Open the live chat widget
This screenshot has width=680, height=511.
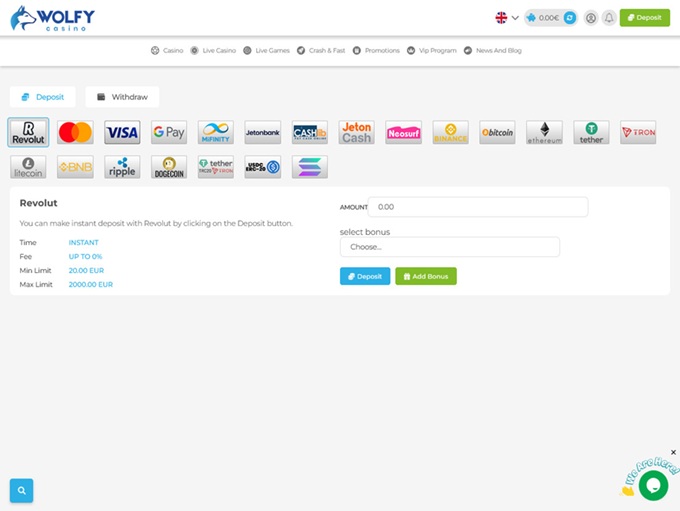(x=653, y=484)
